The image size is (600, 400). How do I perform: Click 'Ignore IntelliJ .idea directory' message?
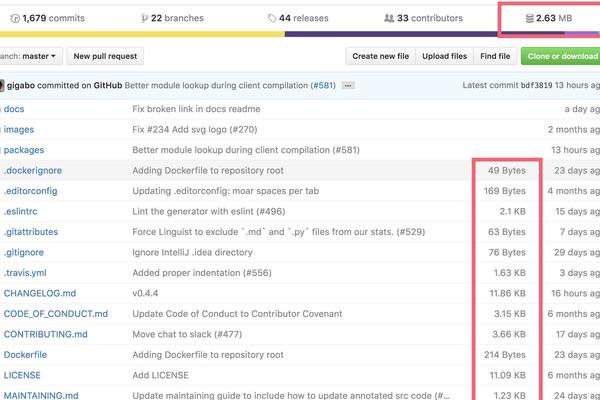tap(192, 252)
